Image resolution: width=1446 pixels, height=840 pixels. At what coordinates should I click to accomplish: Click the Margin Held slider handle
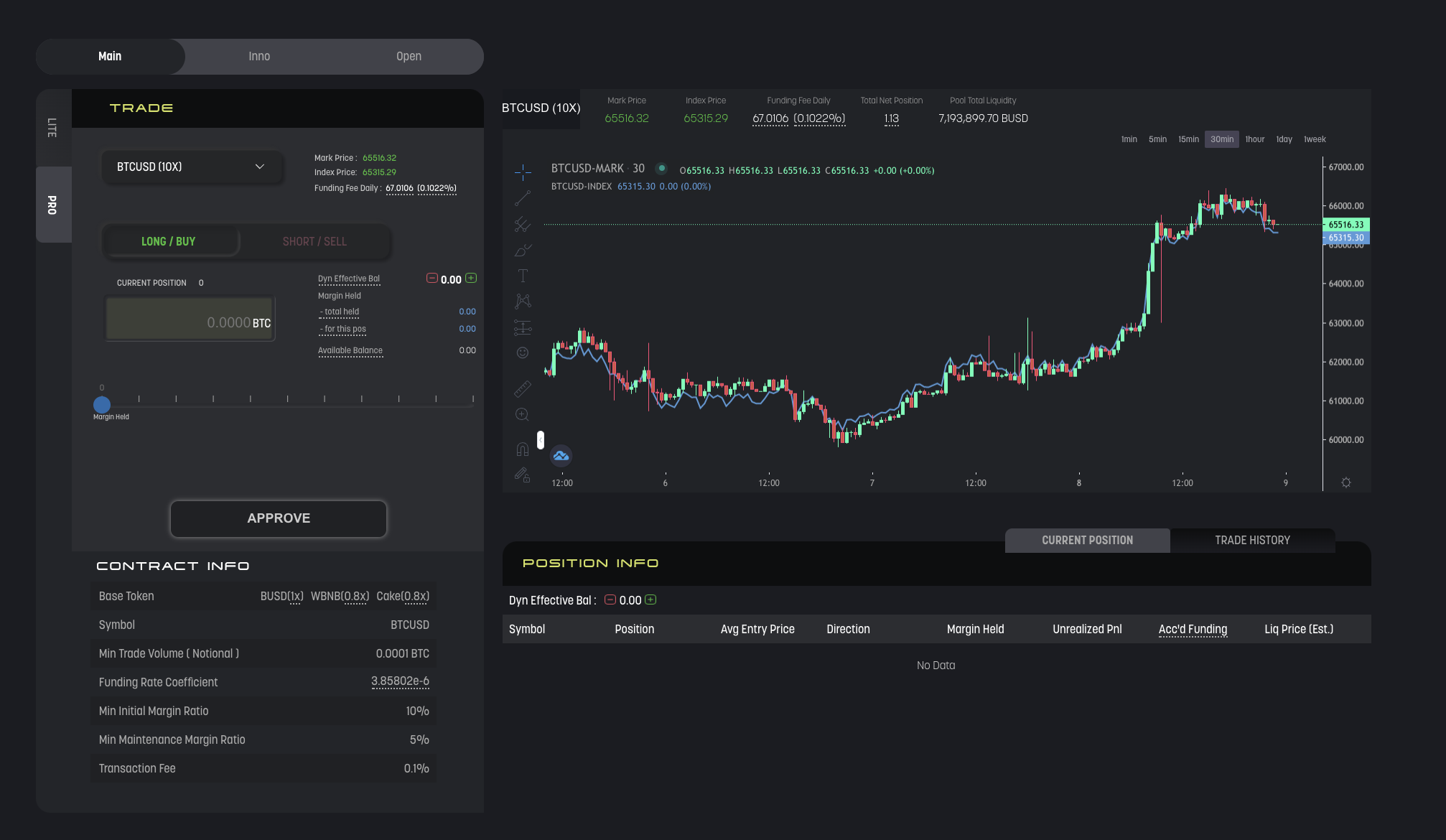102,405
